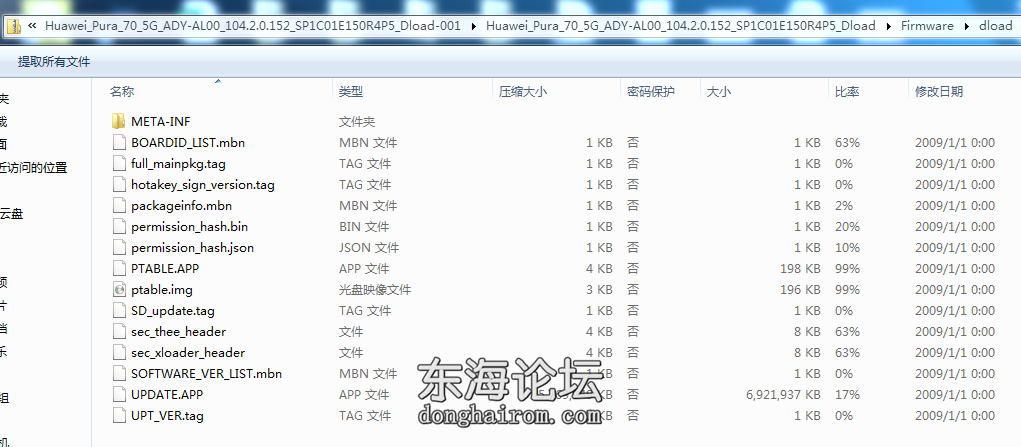Image resolution: width=1021 pixels, height=447 pixels.
Task: Click the permission_hash.json file icon
Action: tap(118, 248)
